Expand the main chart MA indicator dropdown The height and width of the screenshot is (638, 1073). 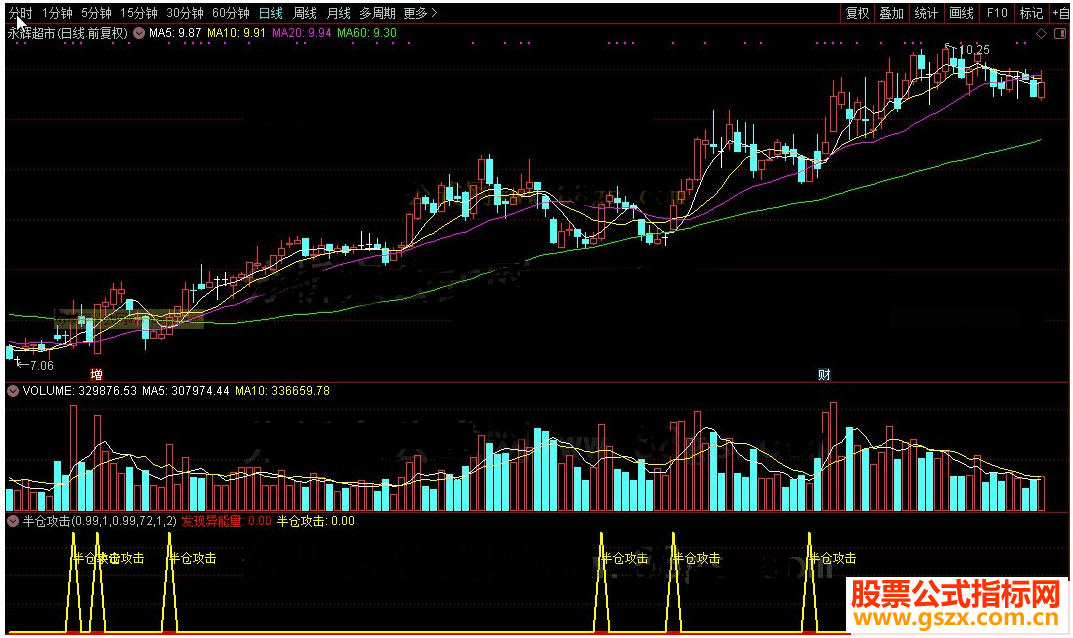[x=139, y=33]
